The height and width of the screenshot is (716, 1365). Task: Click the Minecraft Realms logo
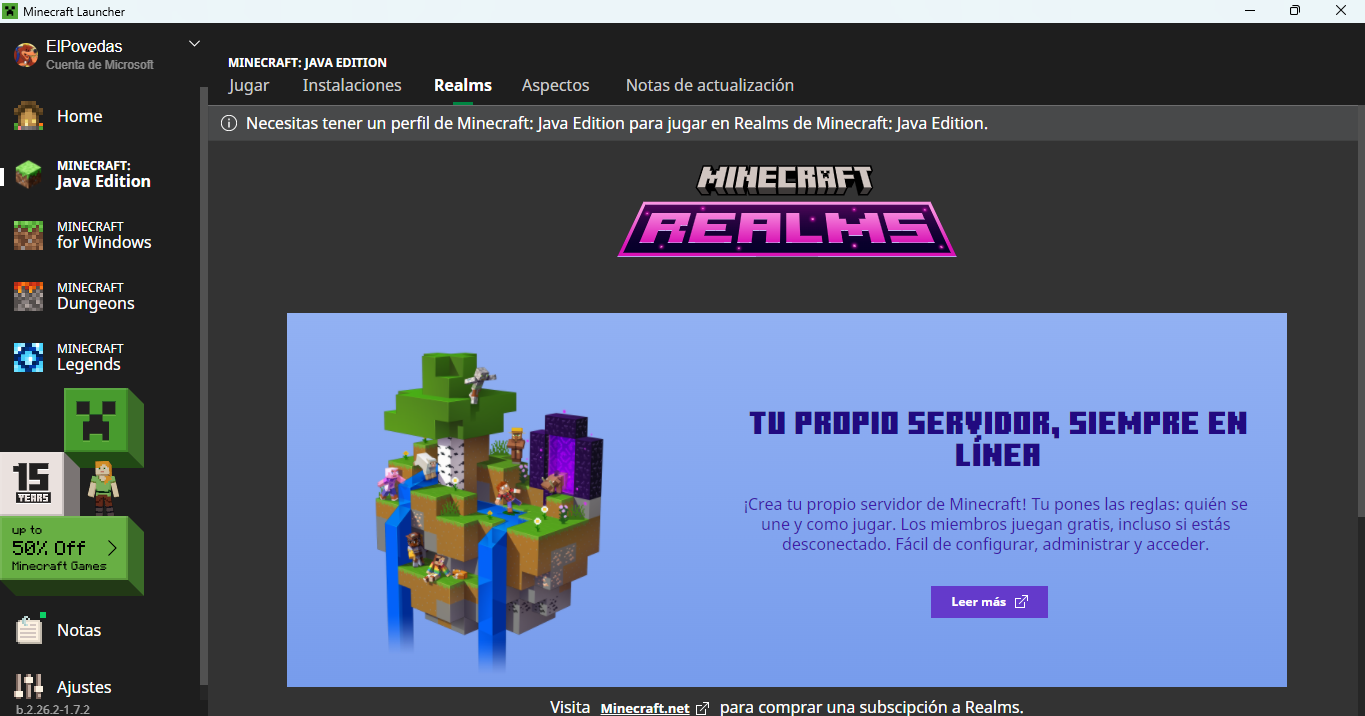787,211
